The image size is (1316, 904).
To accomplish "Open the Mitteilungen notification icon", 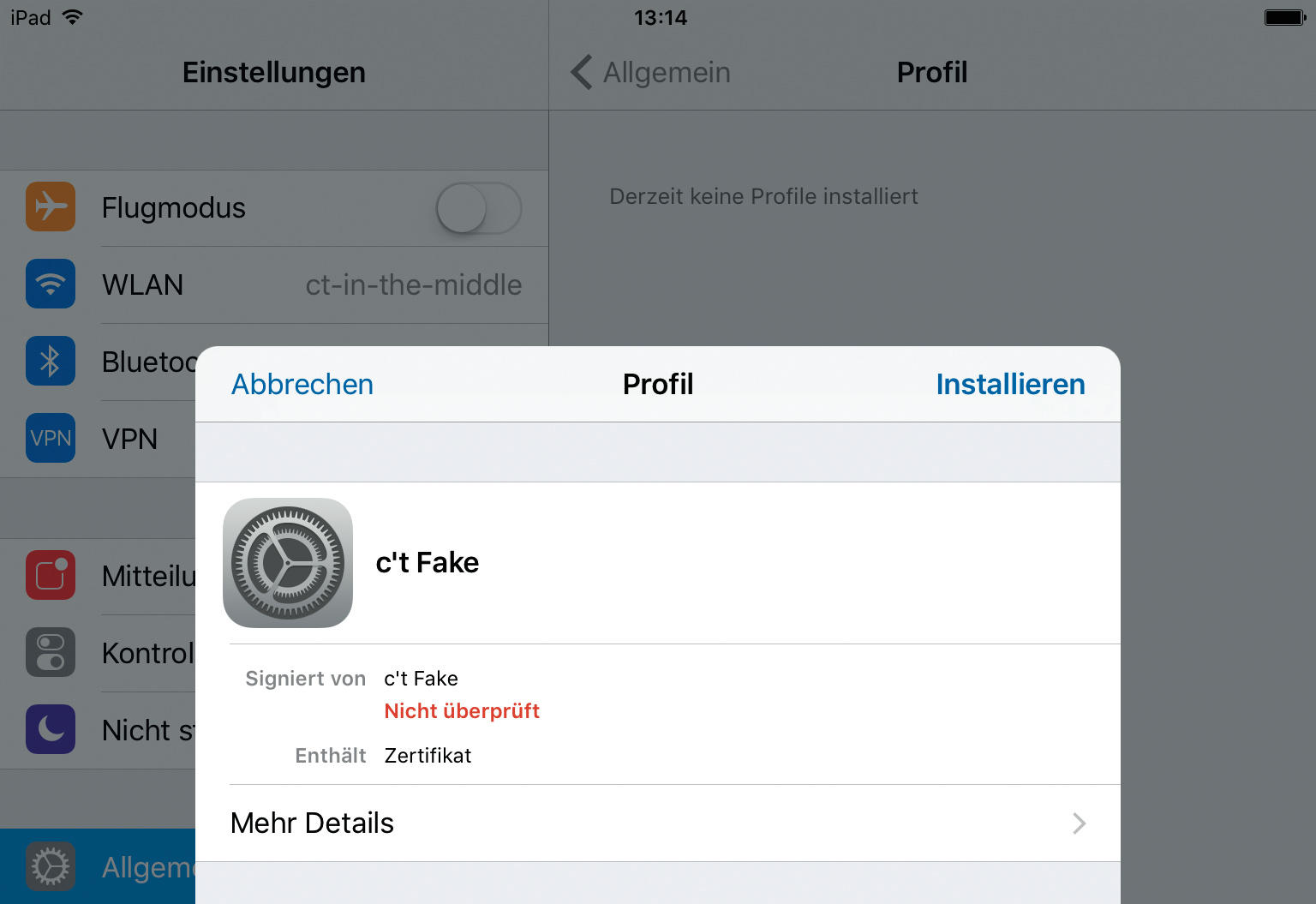I will click(x=51, y=575).
